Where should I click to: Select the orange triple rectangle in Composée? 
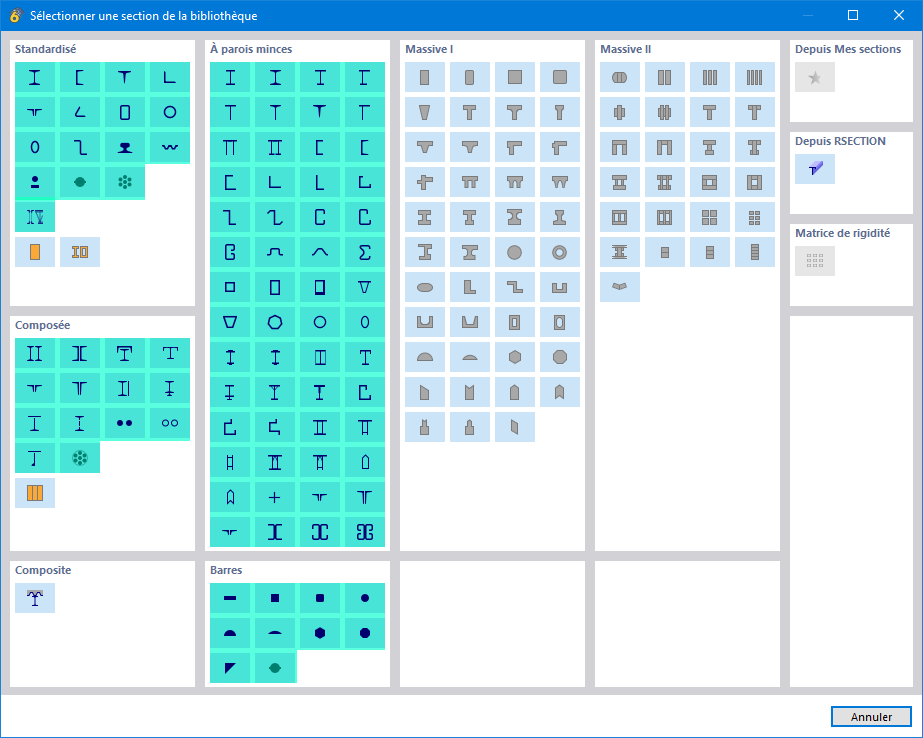point(35,493)
